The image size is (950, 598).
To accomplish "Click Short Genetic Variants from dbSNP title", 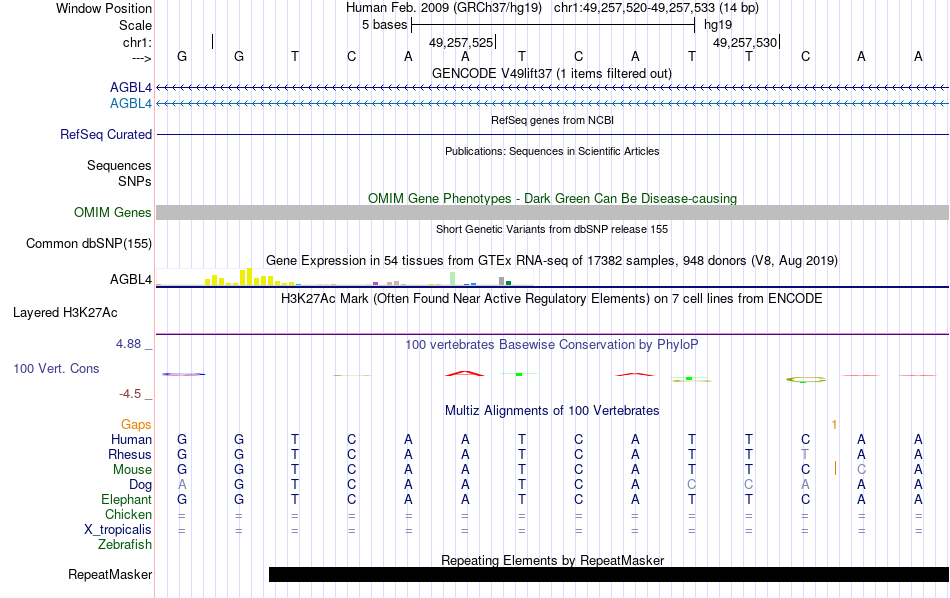I will coord(552,229).
